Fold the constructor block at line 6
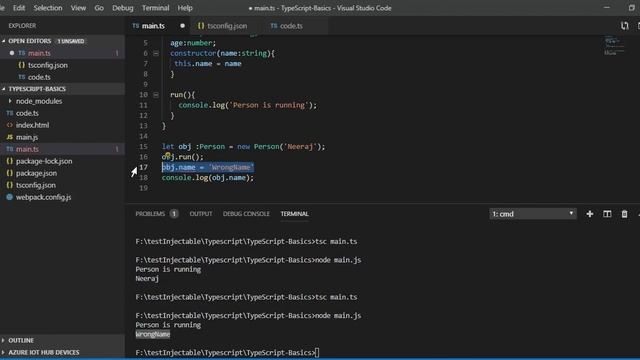 click(156, 53)
